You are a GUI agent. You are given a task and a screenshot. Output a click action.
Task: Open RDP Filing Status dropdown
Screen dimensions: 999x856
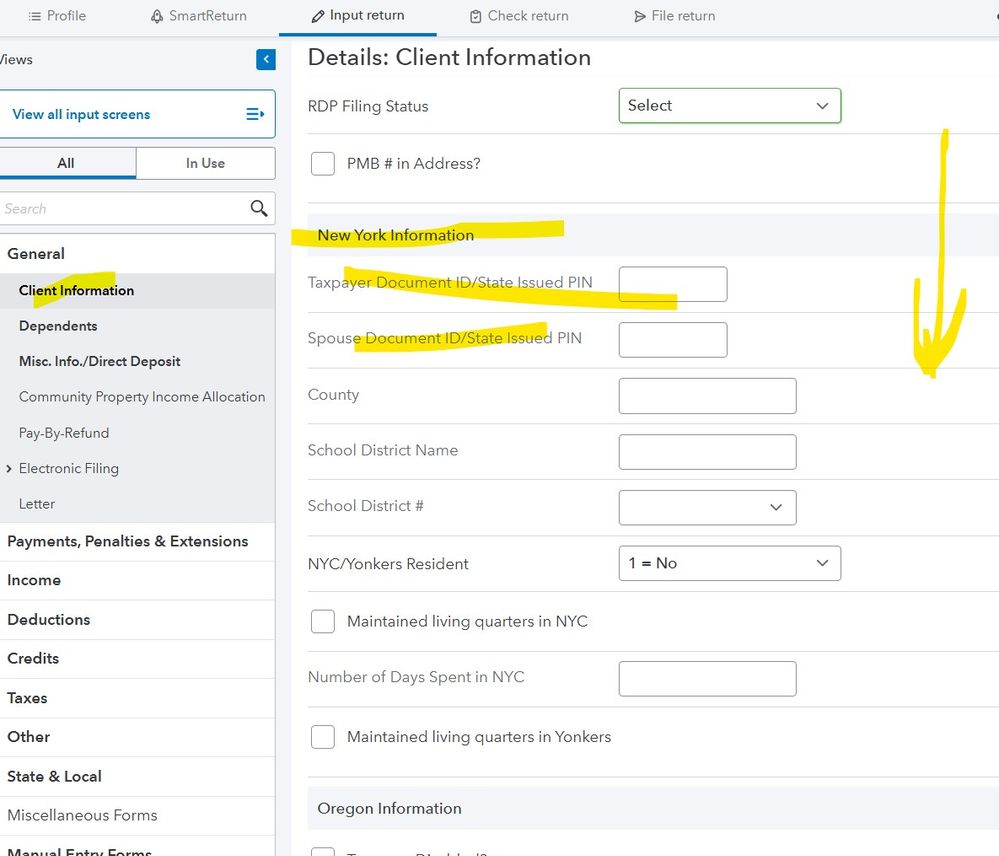click(x=729, y=106)
